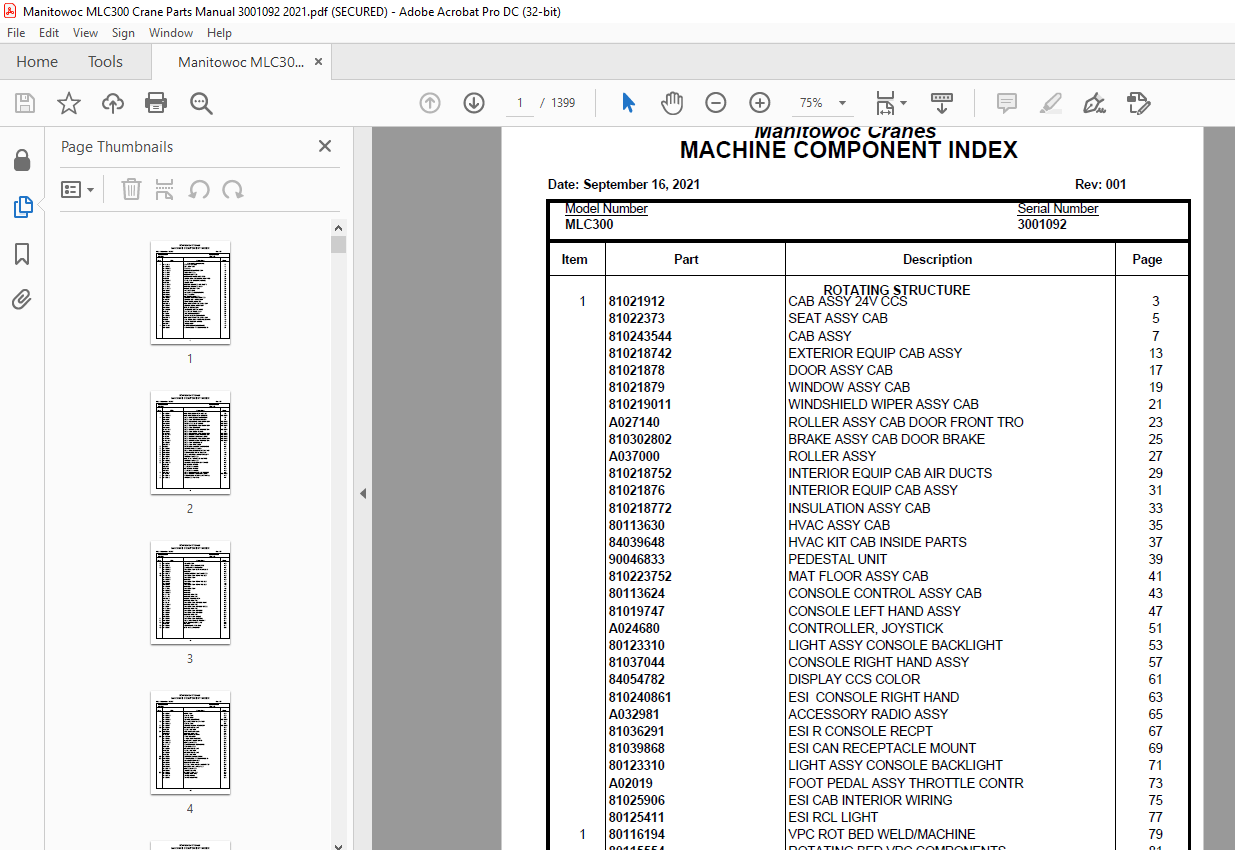
Task: Open the File menu
Action: pyautogui.click(x=16, y=33)
